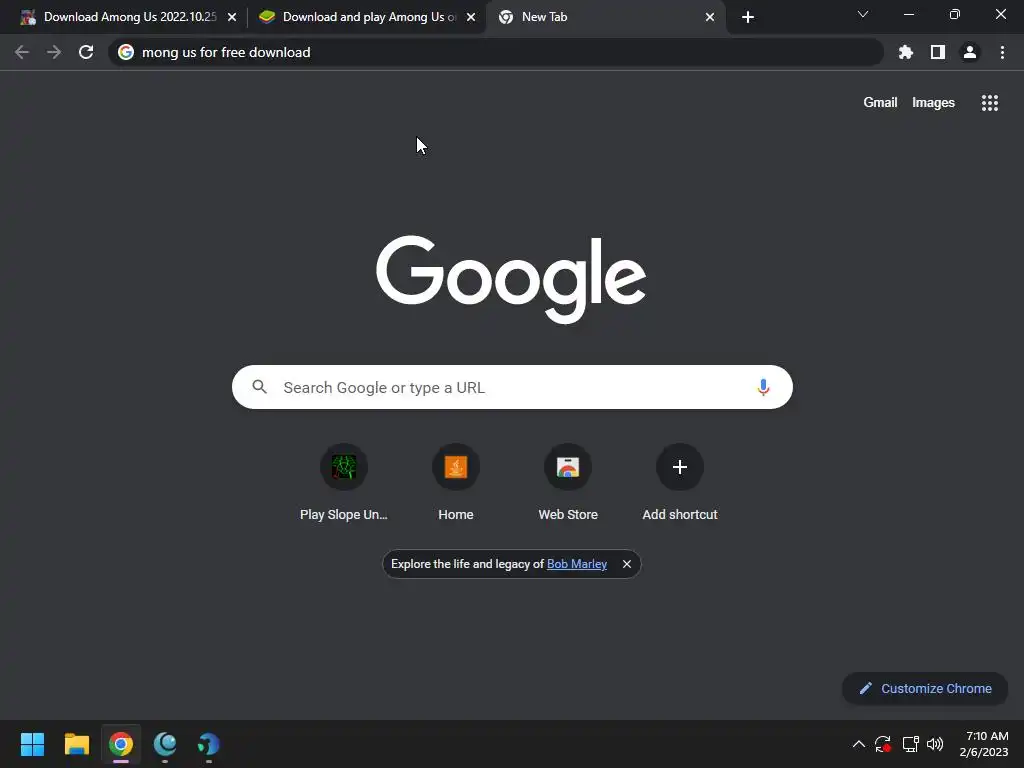Open the Play Slope Un... shortcut
Screen dimensions: 1024x768
pos(344,483)
